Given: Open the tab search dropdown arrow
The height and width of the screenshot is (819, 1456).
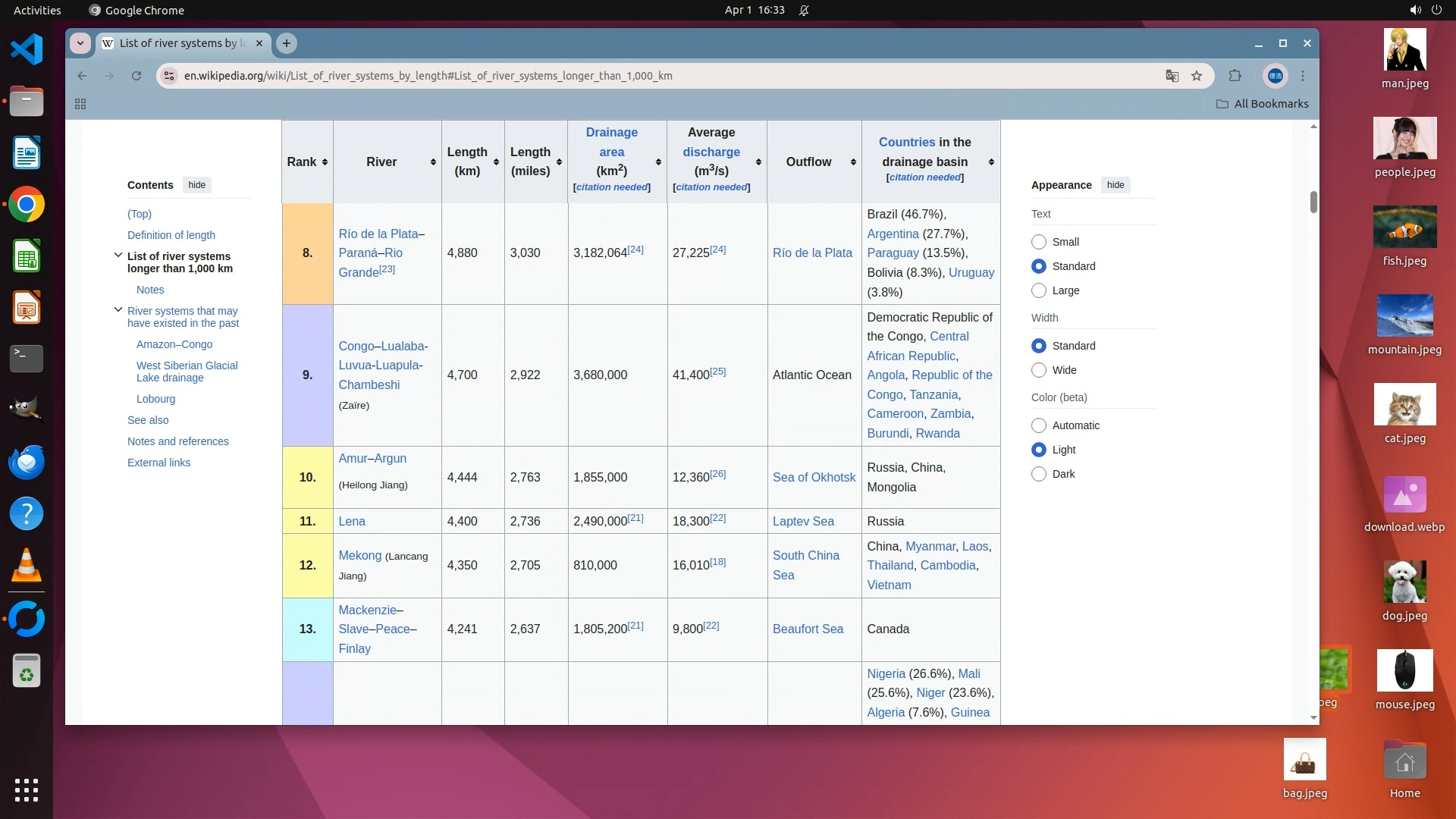Looking at the screenshot, I should 80,43.
